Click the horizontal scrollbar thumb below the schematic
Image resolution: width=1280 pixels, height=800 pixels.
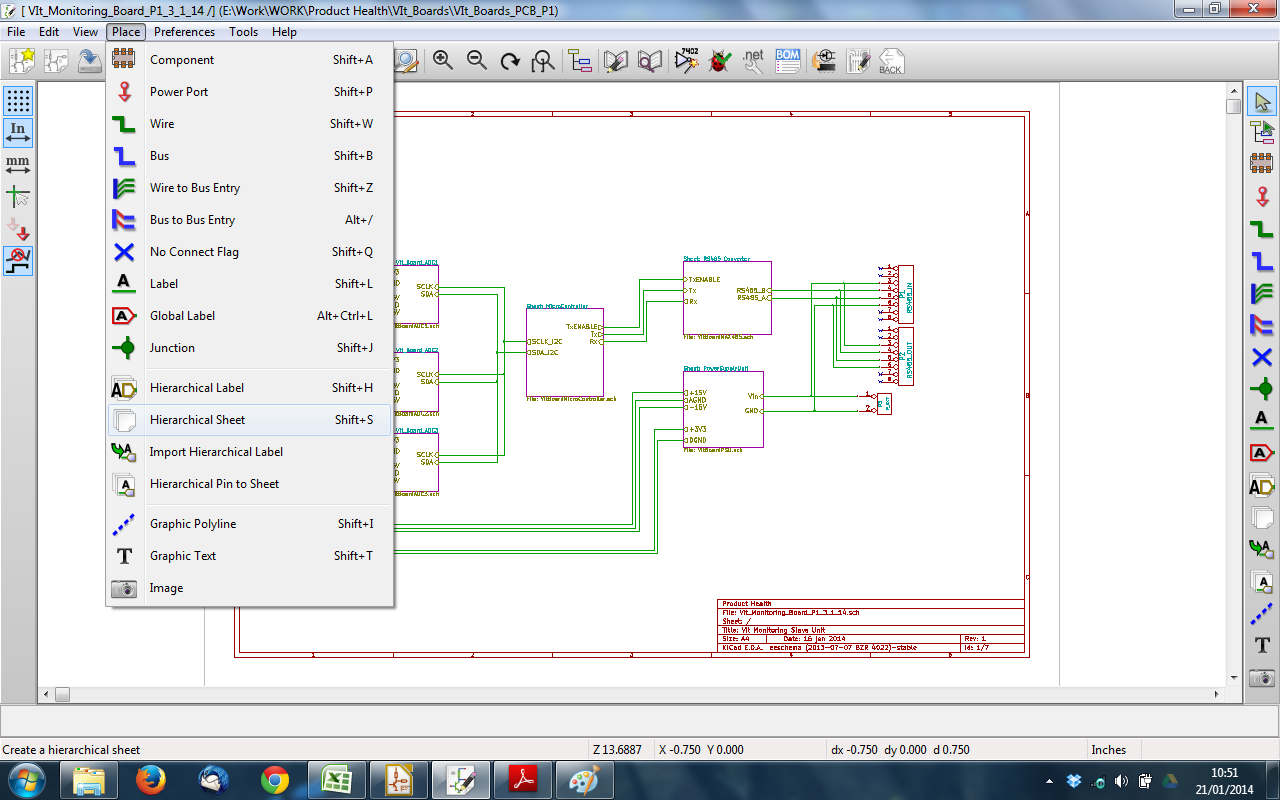coord(62,694)
